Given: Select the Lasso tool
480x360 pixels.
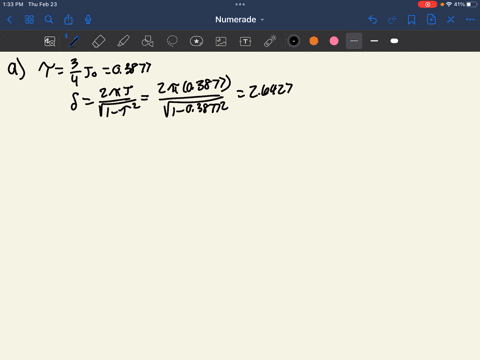Looking at the screenshot, I should tap(172, 41).
